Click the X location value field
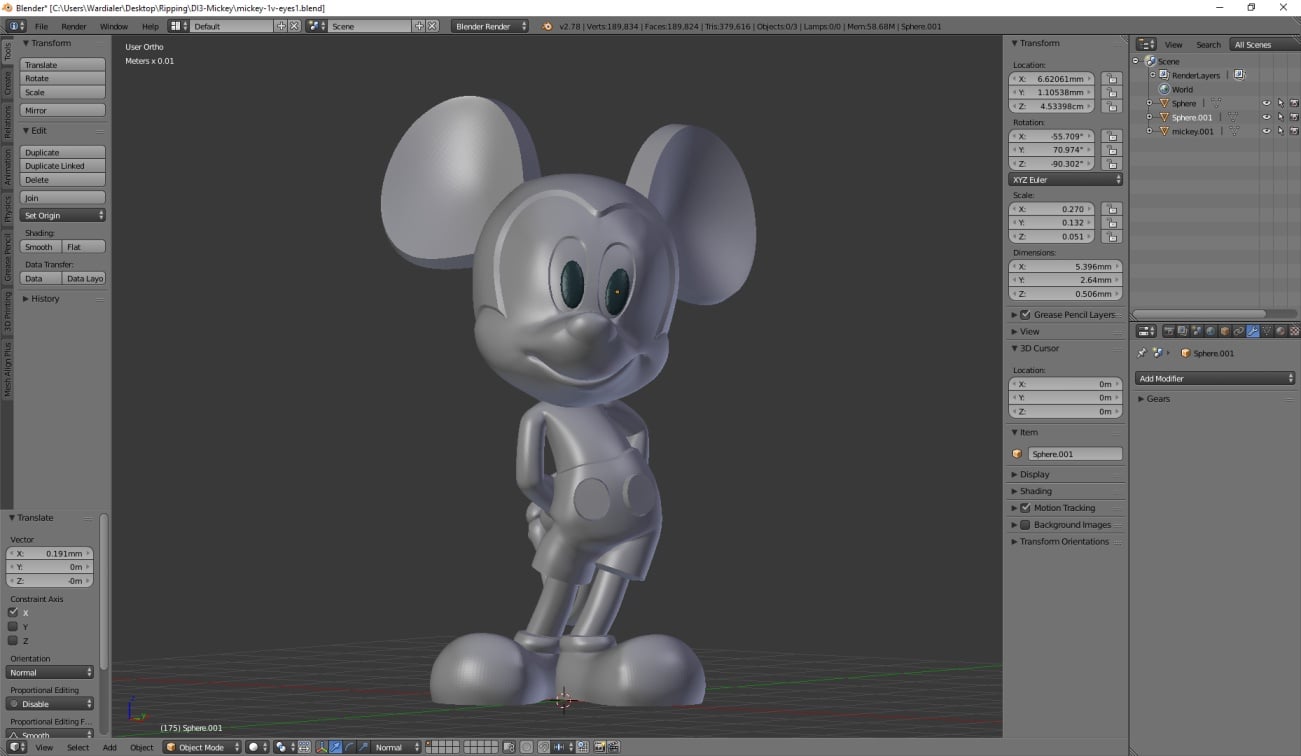Screen dimensions: 1301x756 tap(1052, 78)
